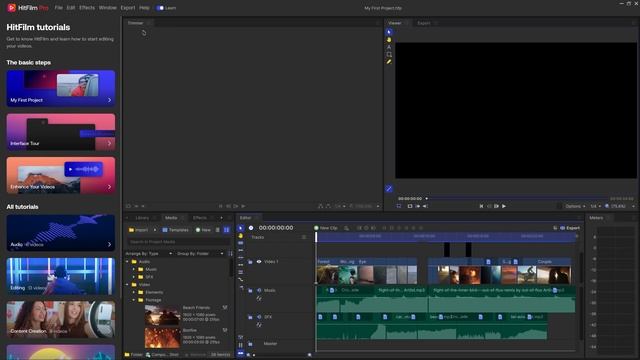Open the Interface Tour tutorial card
The width and height of the screenshot is (640, 360).
point(61,132)
